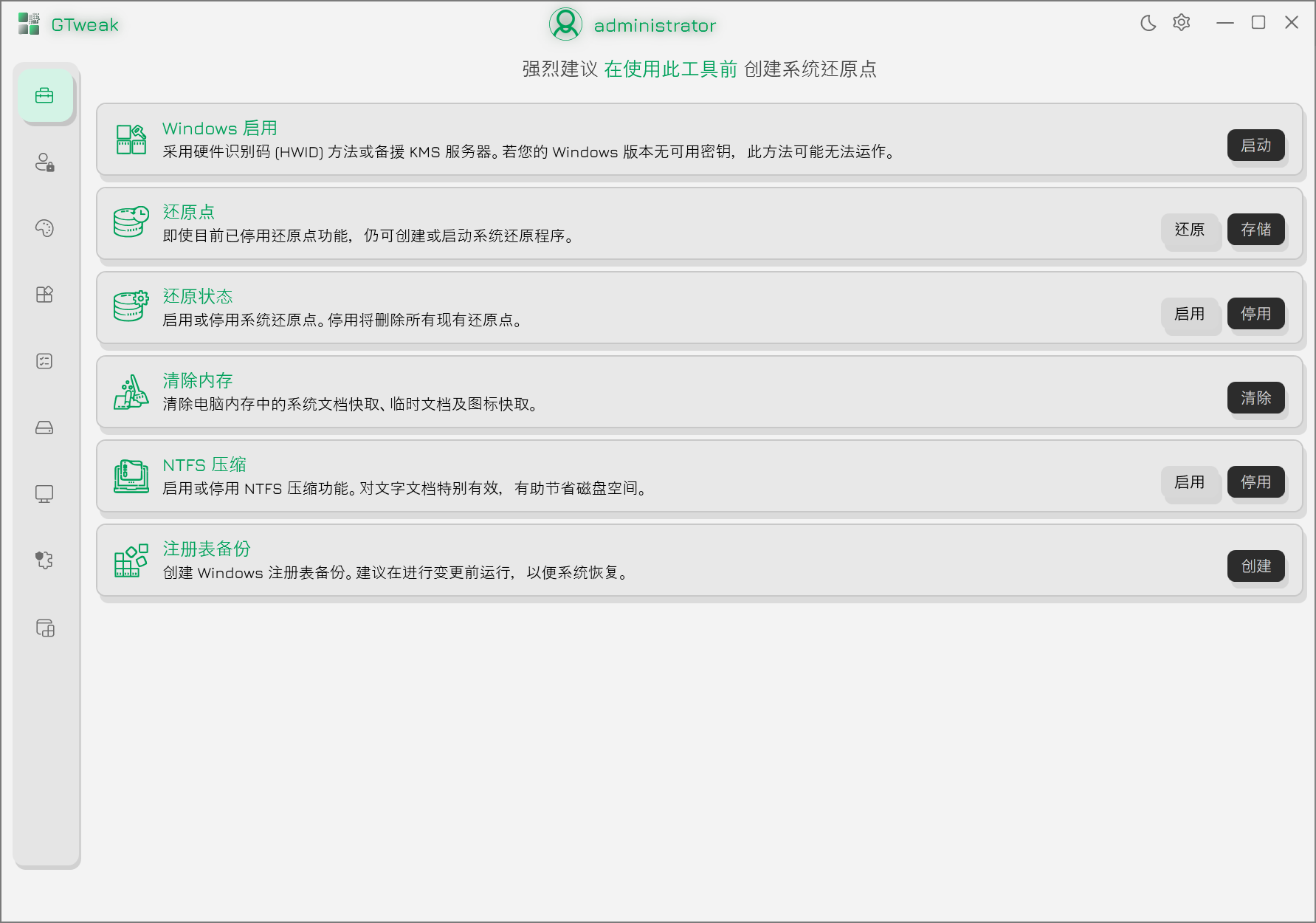Viewport: 1316px width, 923px height.
Task: Open the toolbox (briefcase) sidebar section
Action: pos(44,96)
